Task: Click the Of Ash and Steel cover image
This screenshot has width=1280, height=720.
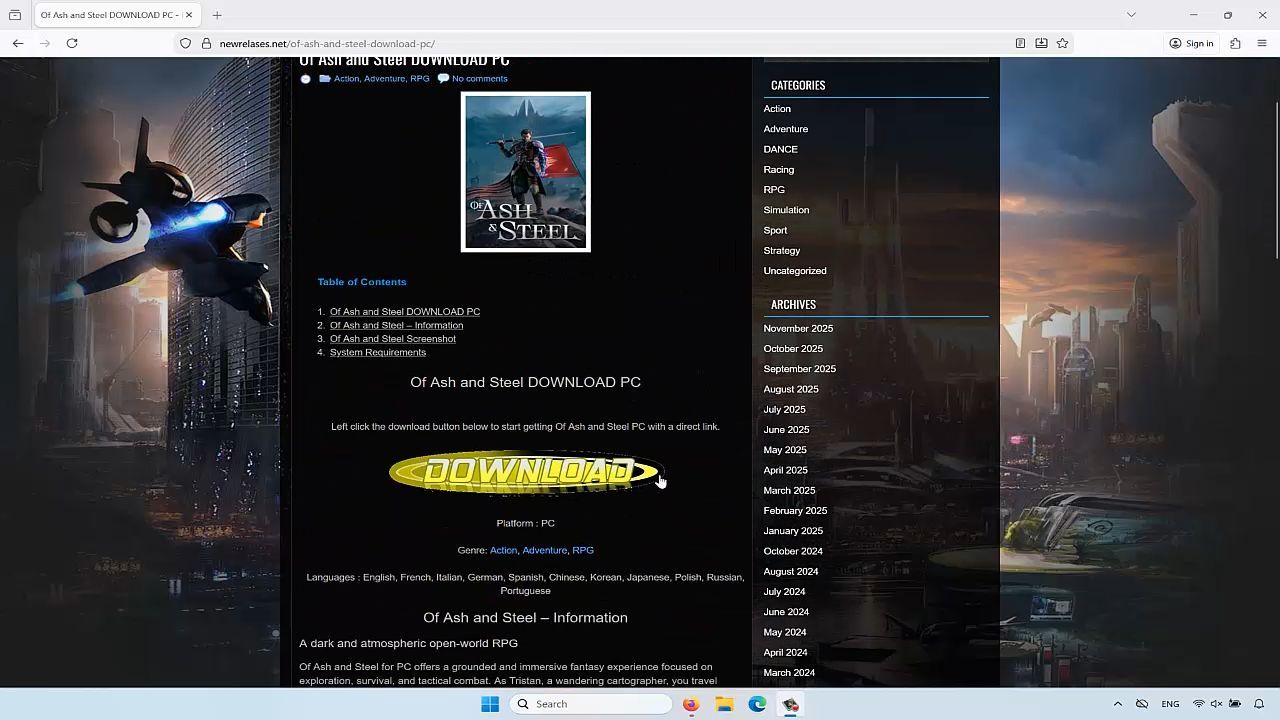Action: [525, 172]
